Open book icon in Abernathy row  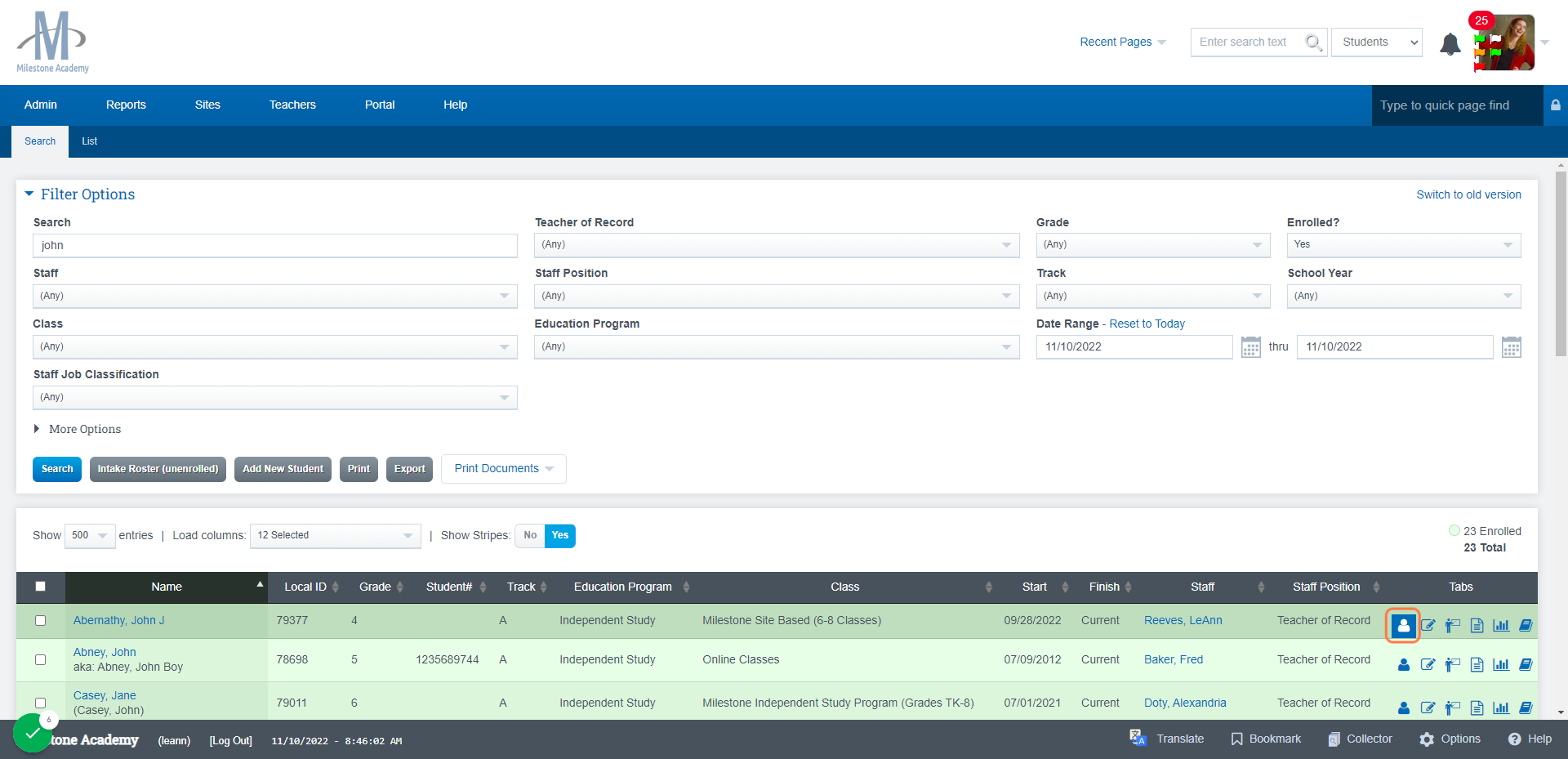click(x=1526, y=626)
